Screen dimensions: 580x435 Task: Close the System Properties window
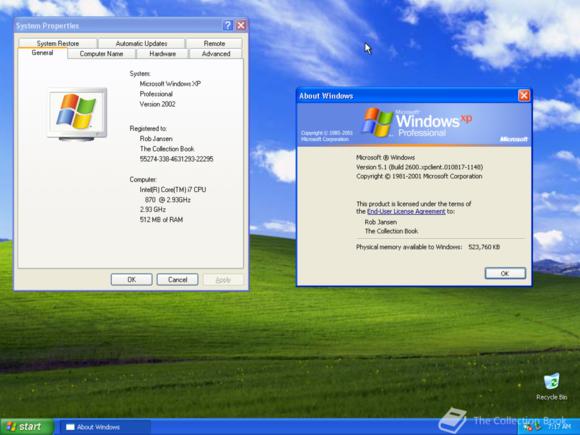point(241,25)
